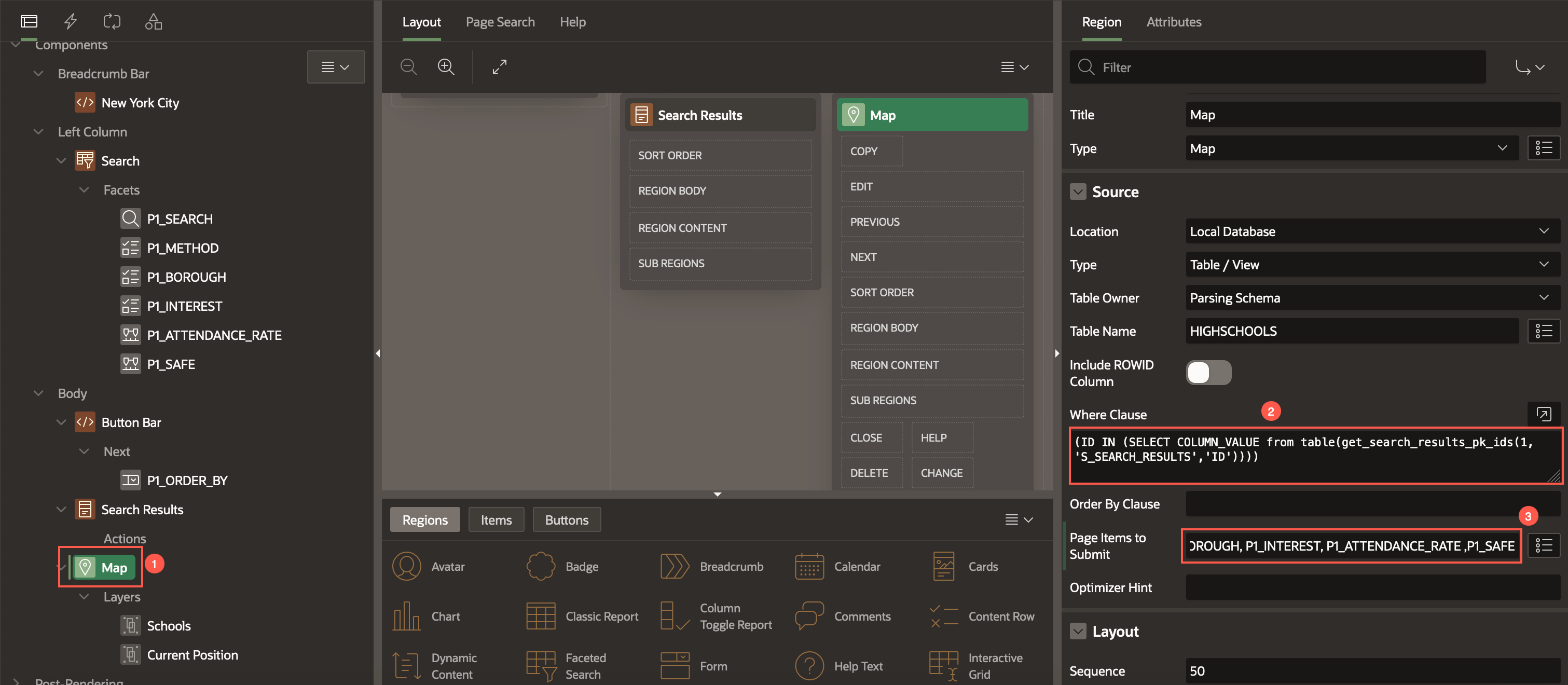The image size is (1568, 685).
Task: Open the Shared Components tab icon
Action: 154,21
